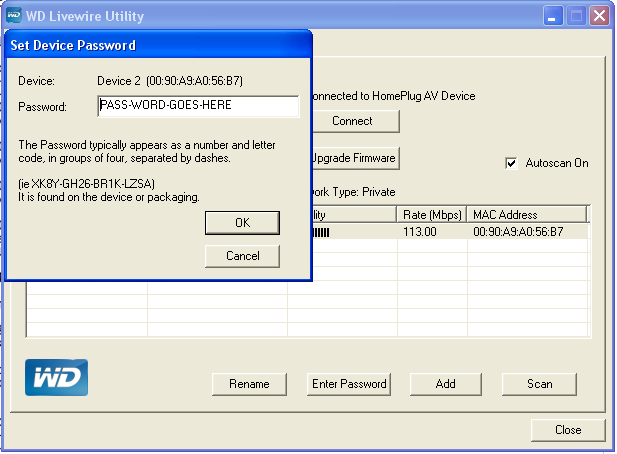The height and width of the screenshot is (454, 617).
Task: Select the 113.00 rate cell
Action: (432, 232)
